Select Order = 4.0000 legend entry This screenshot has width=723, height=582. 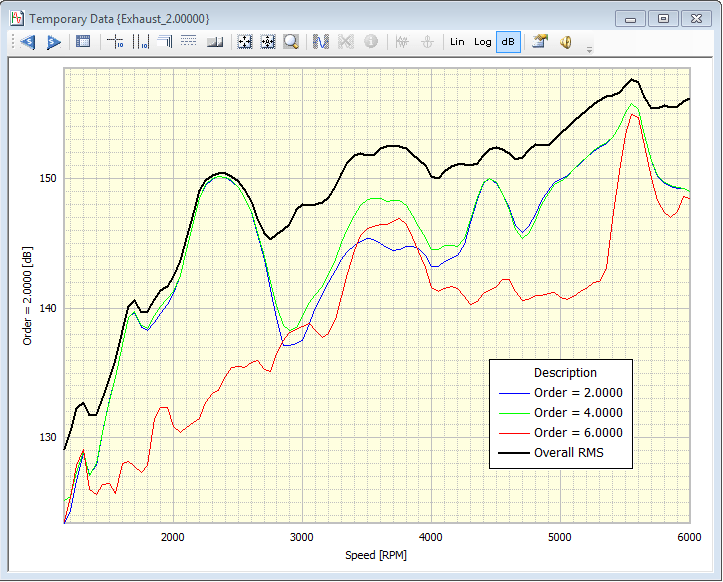[578, 413]
